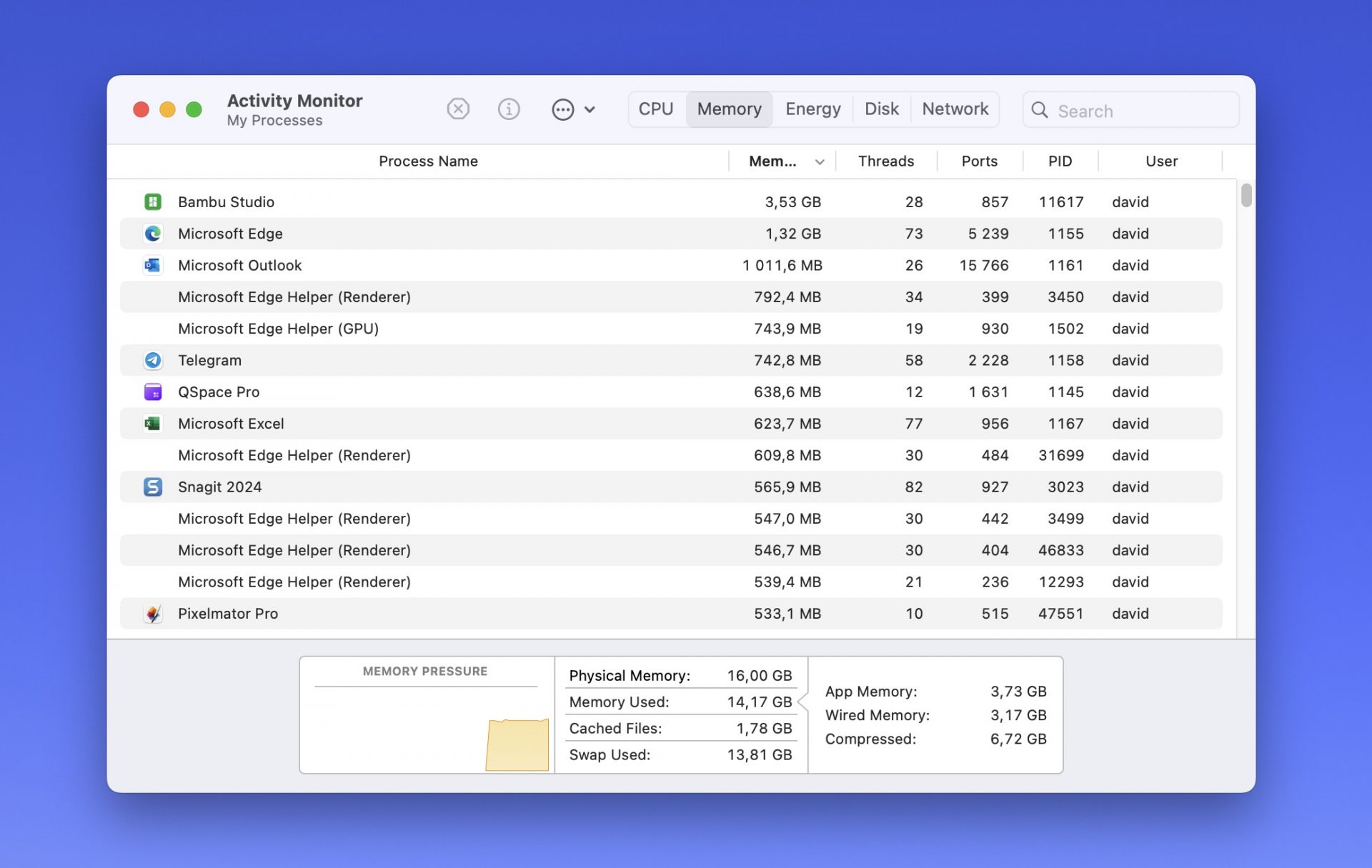
Task: Switch to the Network tab
Action: click(955, 109)
